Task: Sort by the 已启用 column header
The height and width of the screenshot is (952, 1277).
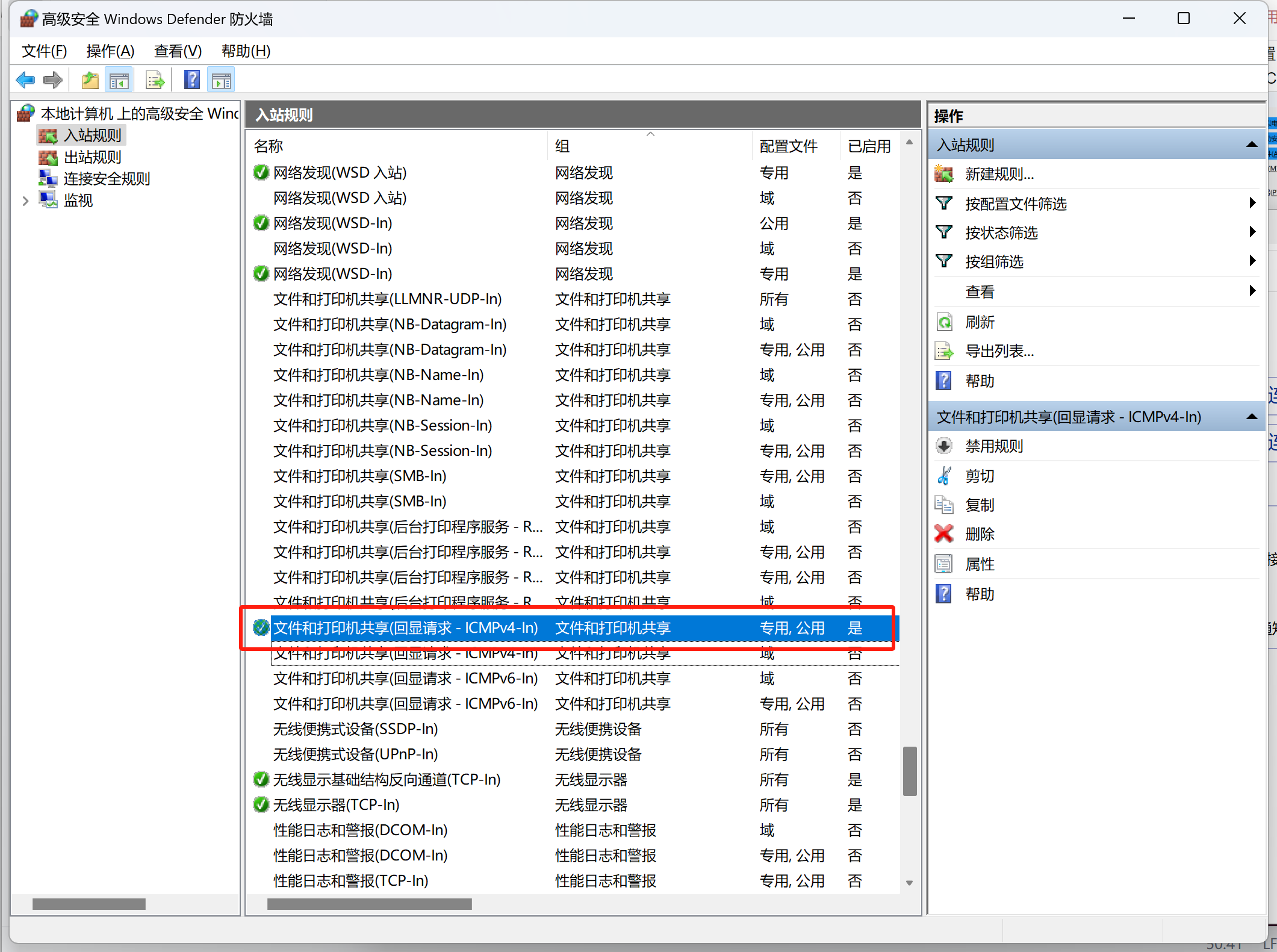Action: (869, 146)
